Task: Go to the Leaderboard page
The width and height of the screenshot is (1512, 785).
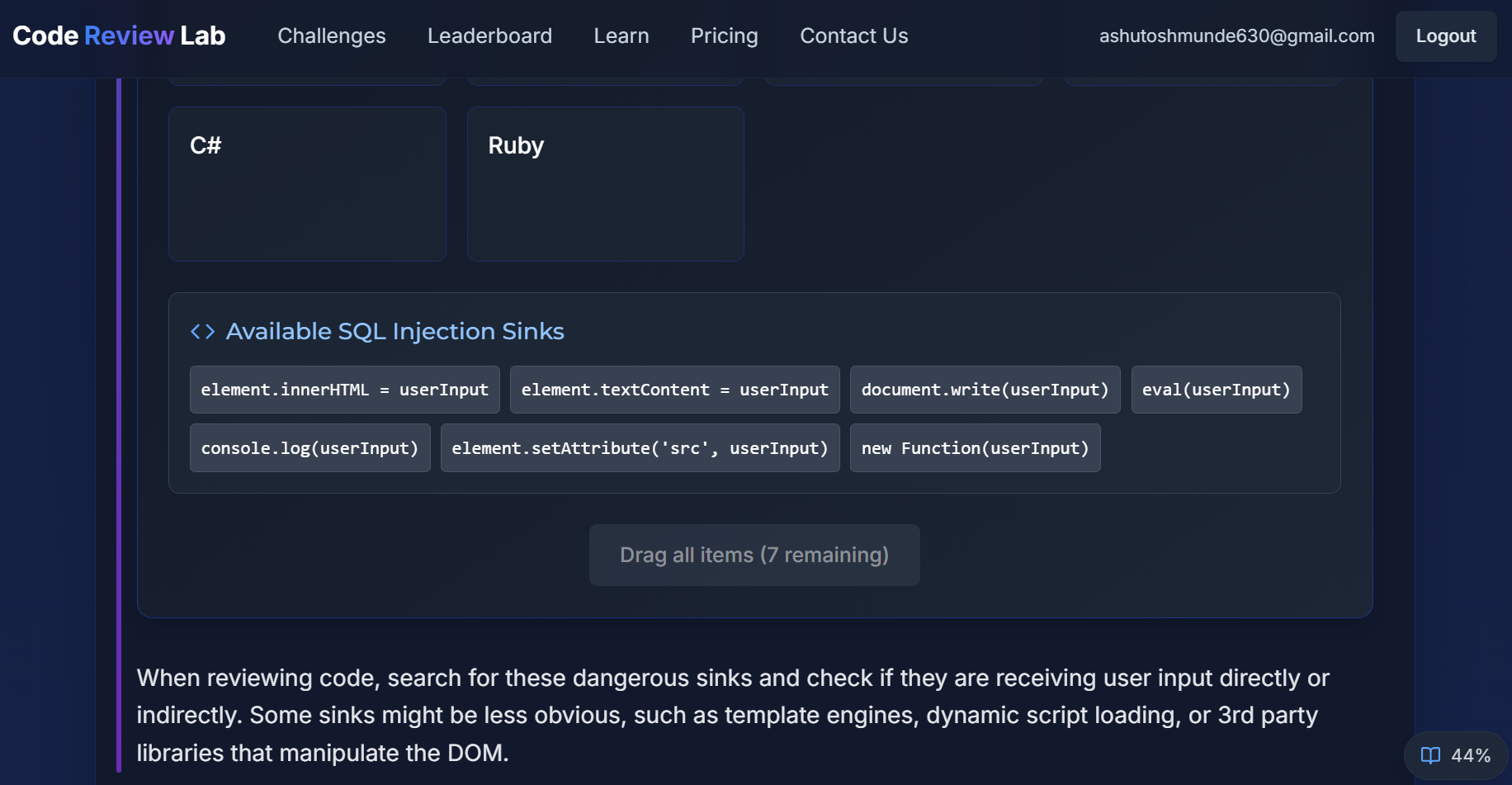Action: click(489, 36)
